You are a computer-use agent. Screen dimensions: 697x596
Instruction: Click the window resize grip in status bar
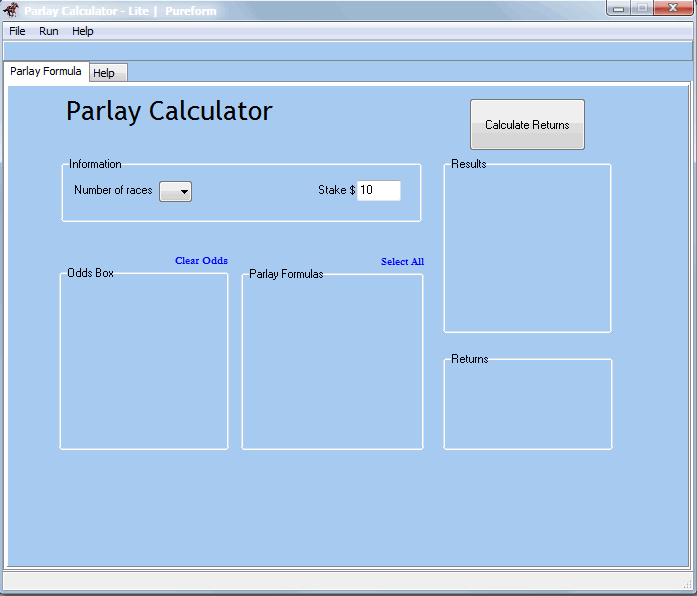[x=686, y=584]
